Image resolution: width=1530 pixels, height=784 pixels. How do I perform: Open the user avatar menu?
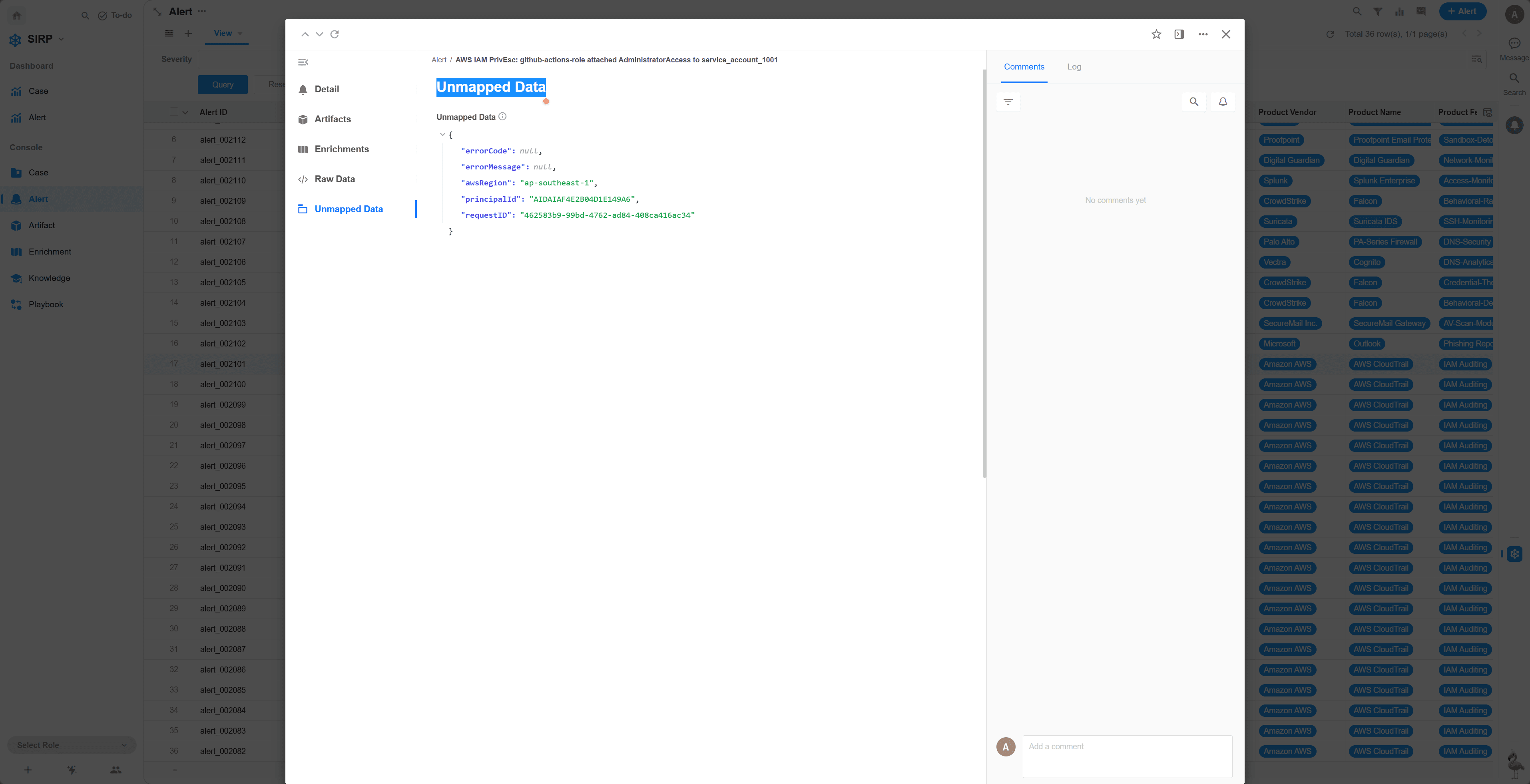[x=1514, y=15]
